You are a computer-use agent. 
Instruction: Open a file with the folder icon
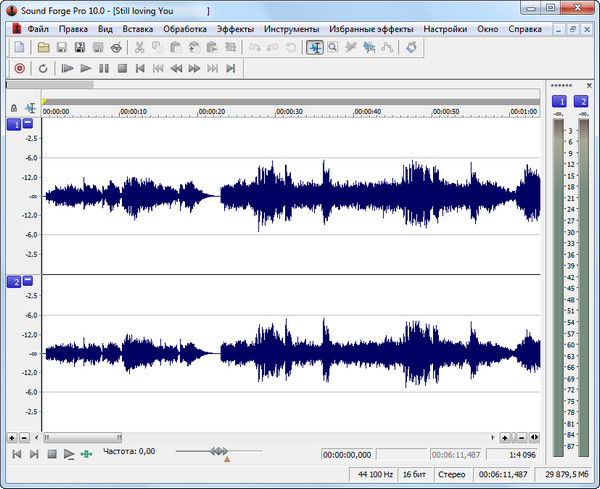44,47
